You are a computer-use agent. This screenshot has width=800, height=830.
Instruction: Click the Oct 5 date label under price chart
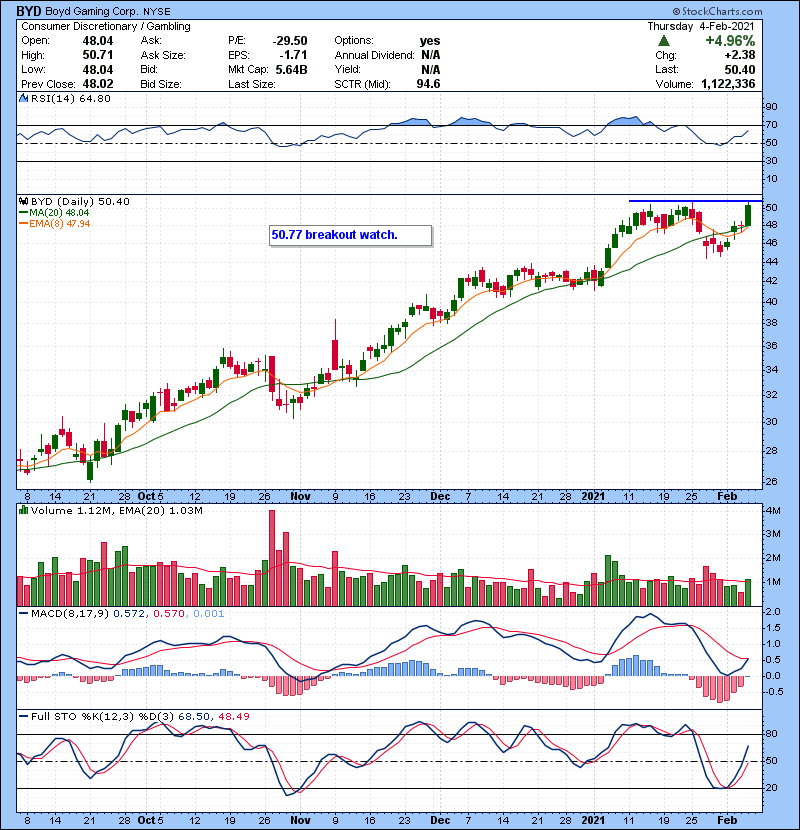[x=150, y=497]
